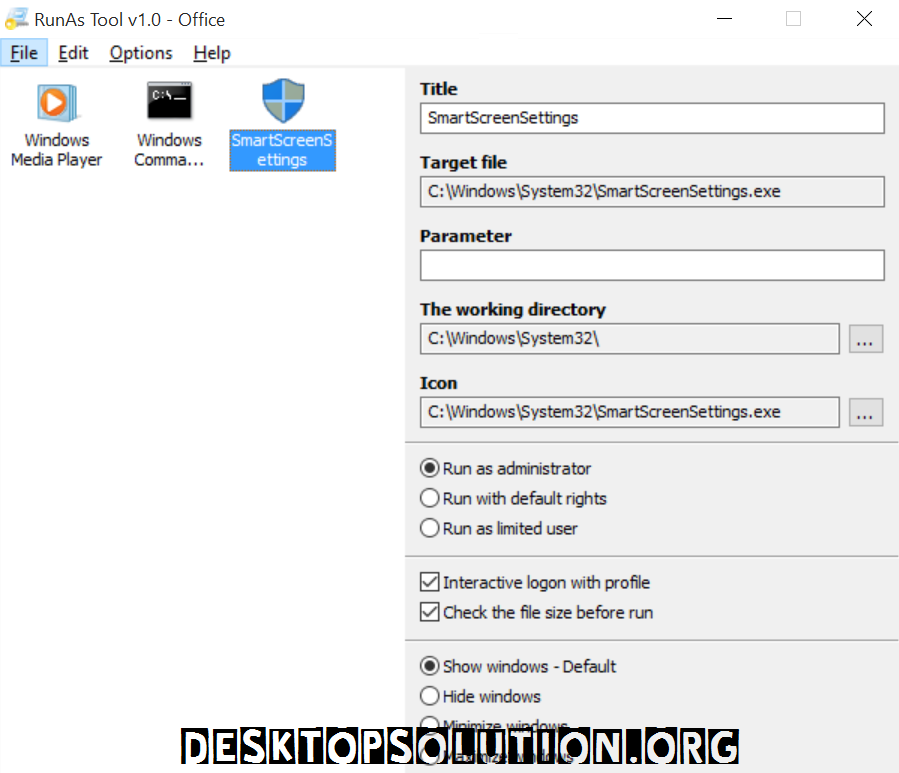Click the Icon path field
The image size is (899, 773).
630,412
